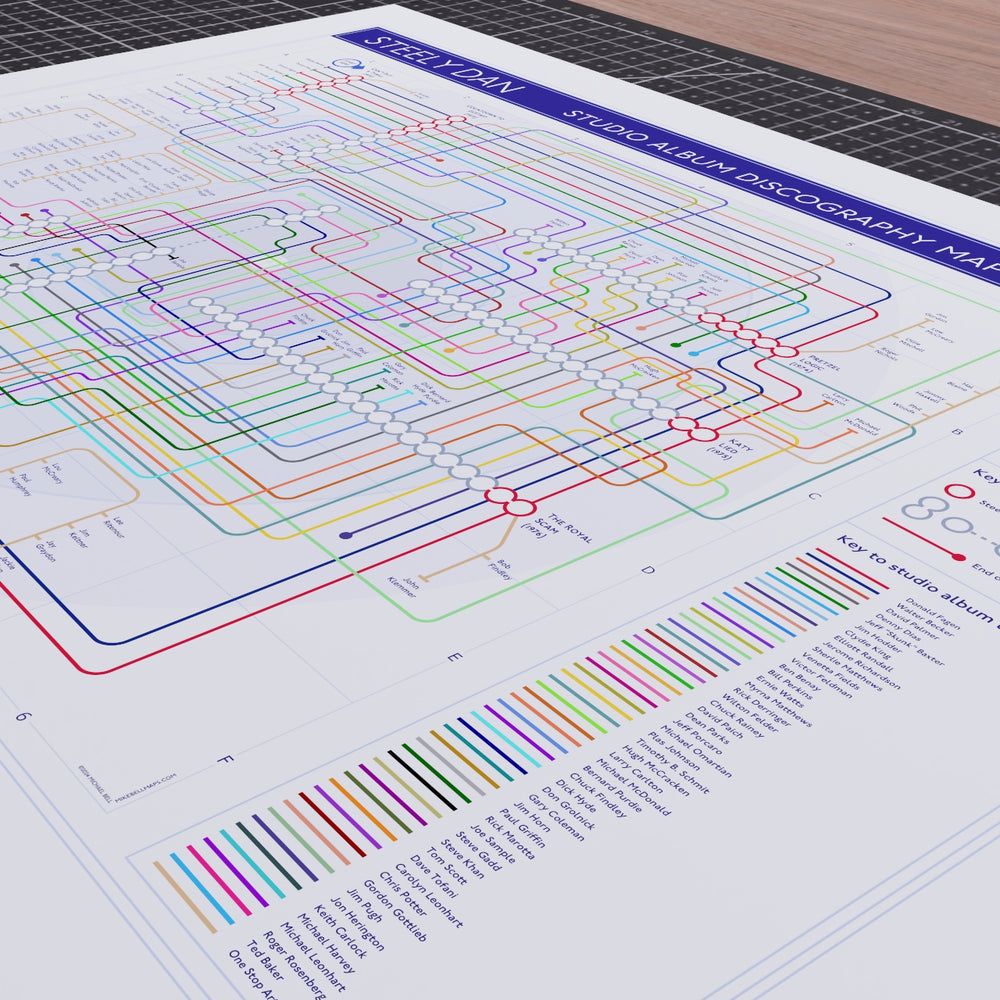Click the name "Victor Feldman" in the key
The width and height of the screenshot is (1000, 1000).
(x=821, y=679)
